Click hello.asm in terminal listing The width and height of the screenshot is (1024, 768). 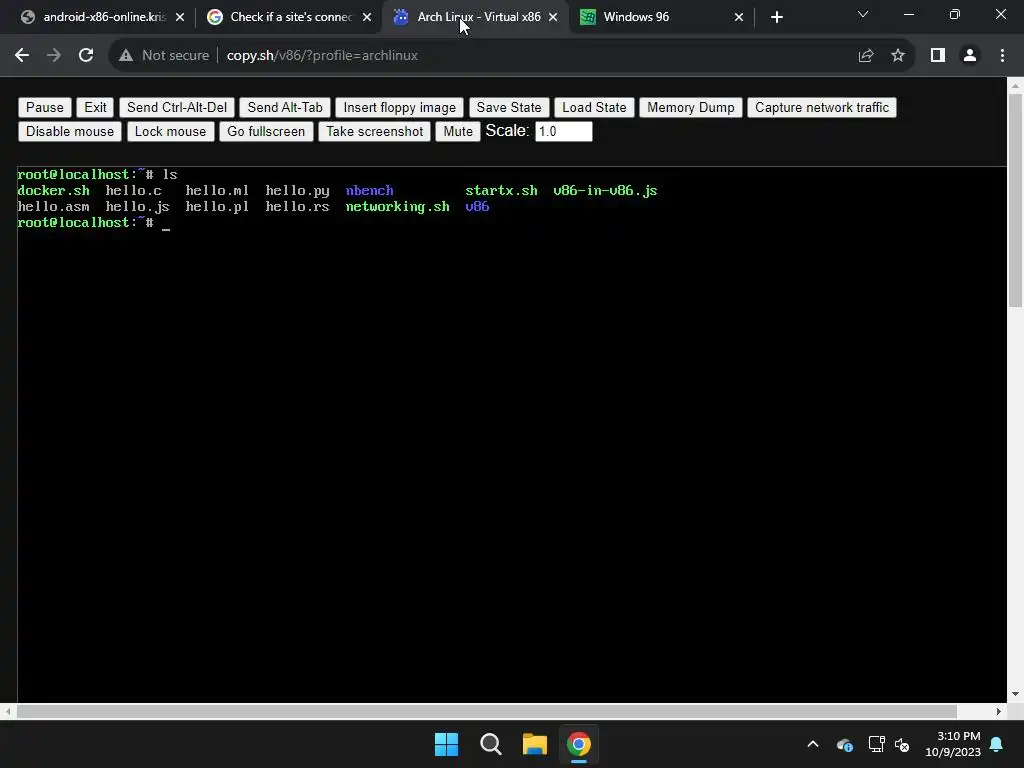point(54,206)
